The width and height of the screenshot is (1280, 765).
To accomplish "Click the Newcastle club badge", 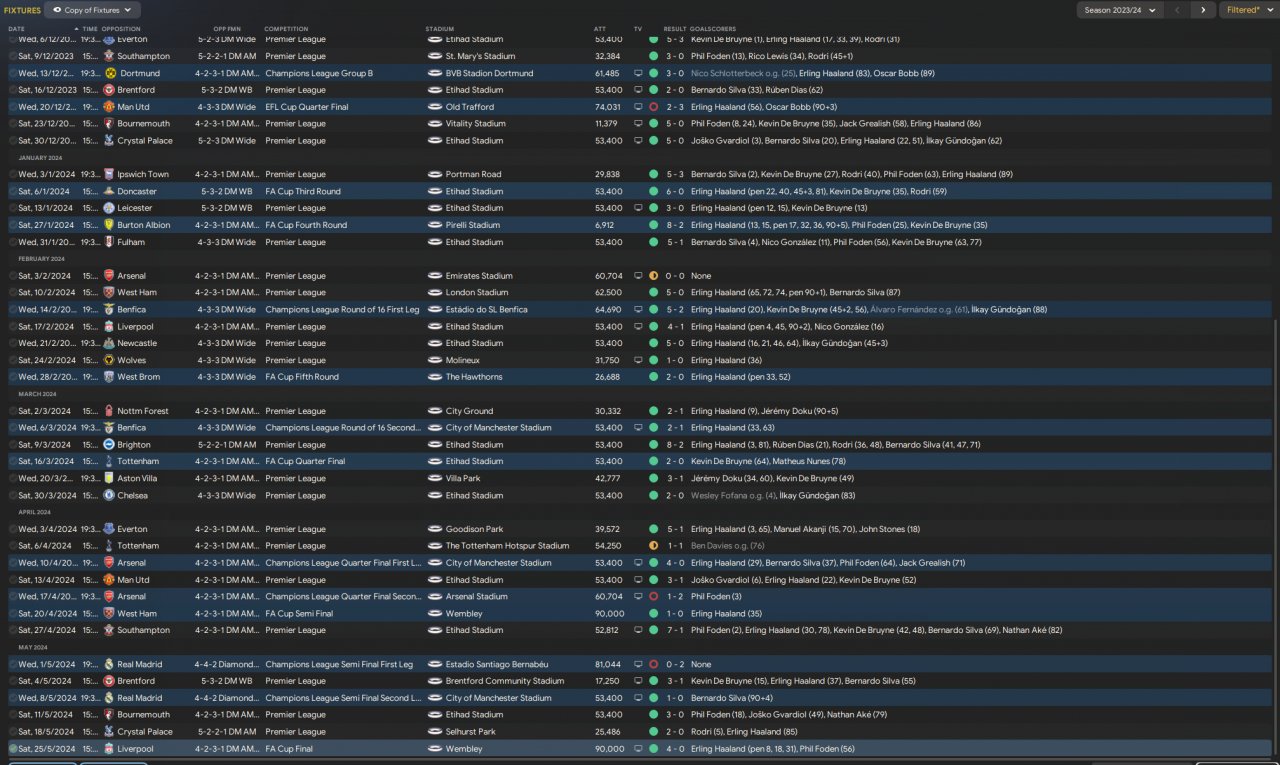I will [x=109, y=343].
